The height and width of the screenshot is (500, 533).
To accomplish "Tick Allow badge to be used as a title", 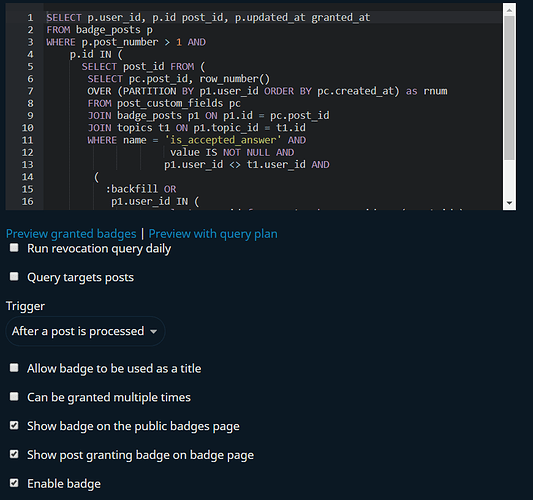I will 14,368.
